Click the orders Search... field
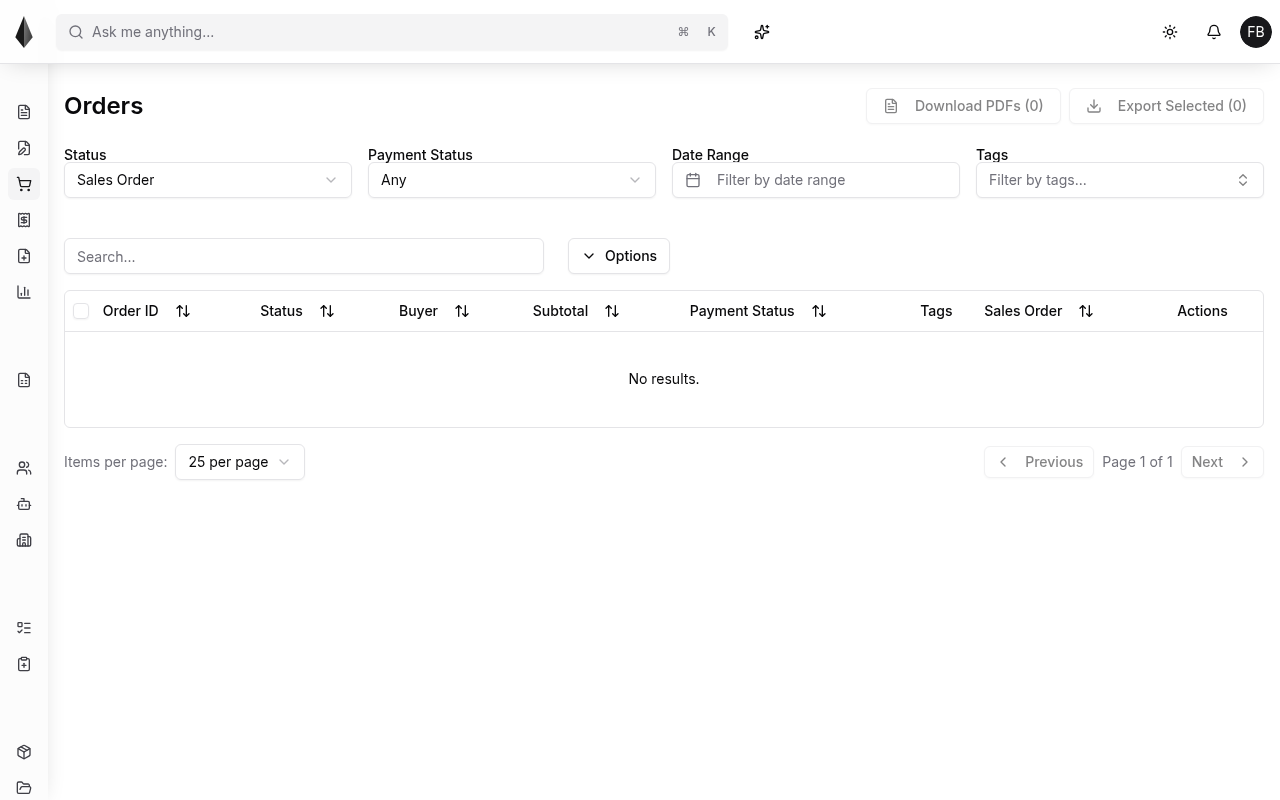Screen dimensions: 1280x800 click(x=304, y=256)
